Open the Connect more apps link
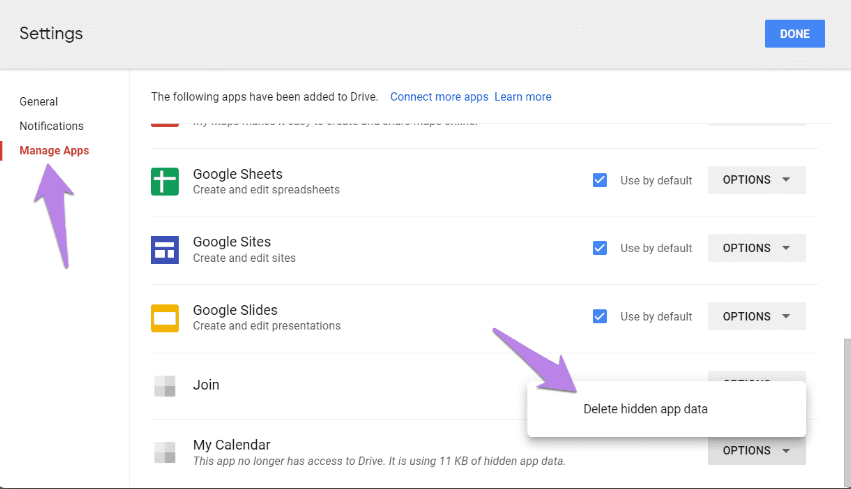The image size is (851, 489). pos(439,97)
